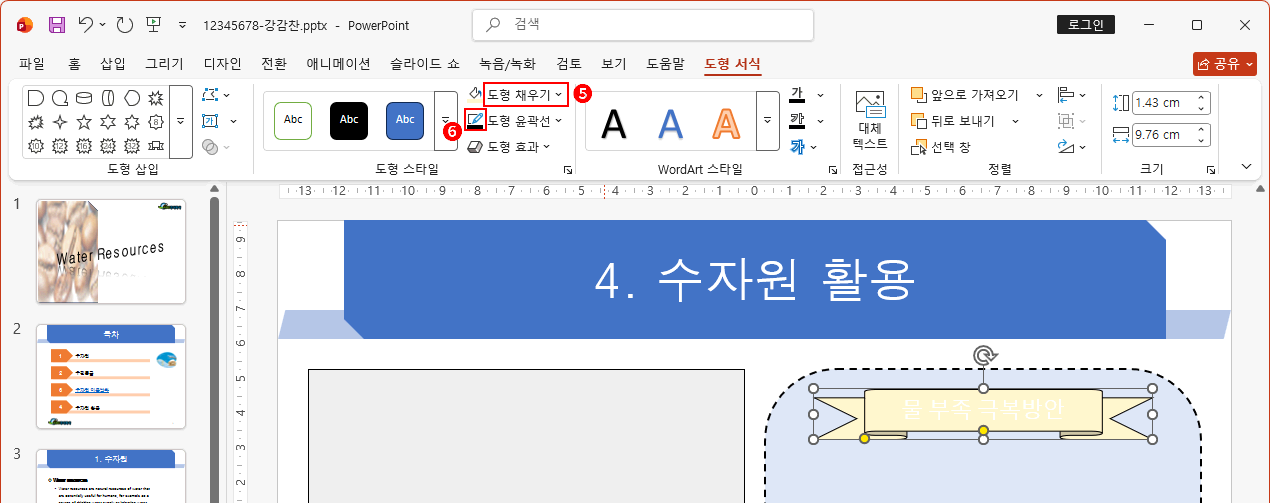Viewport: 1270px width, 503px height.
Task: Click the 로그인 button
Action: (1085, 25)
